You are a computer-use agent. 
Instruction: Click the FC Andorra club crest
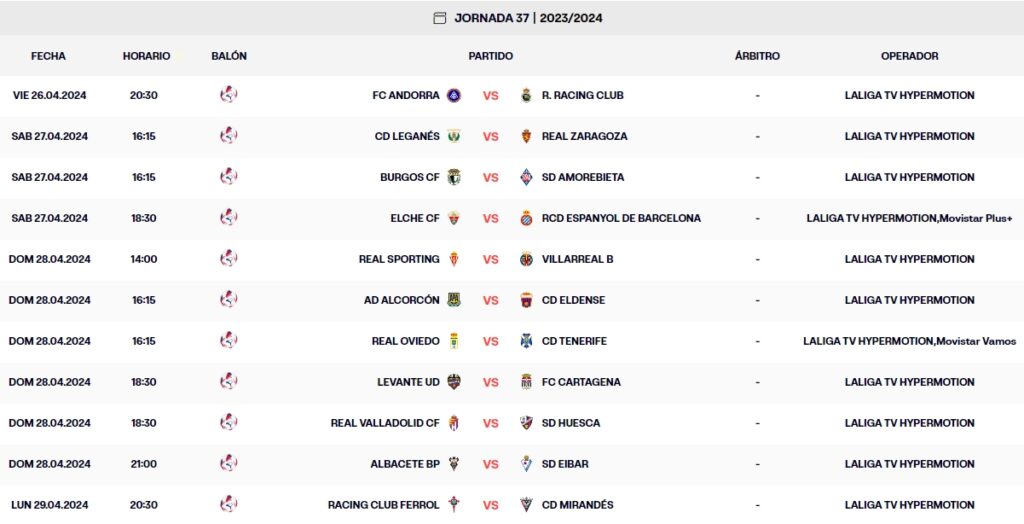[454, 96]
